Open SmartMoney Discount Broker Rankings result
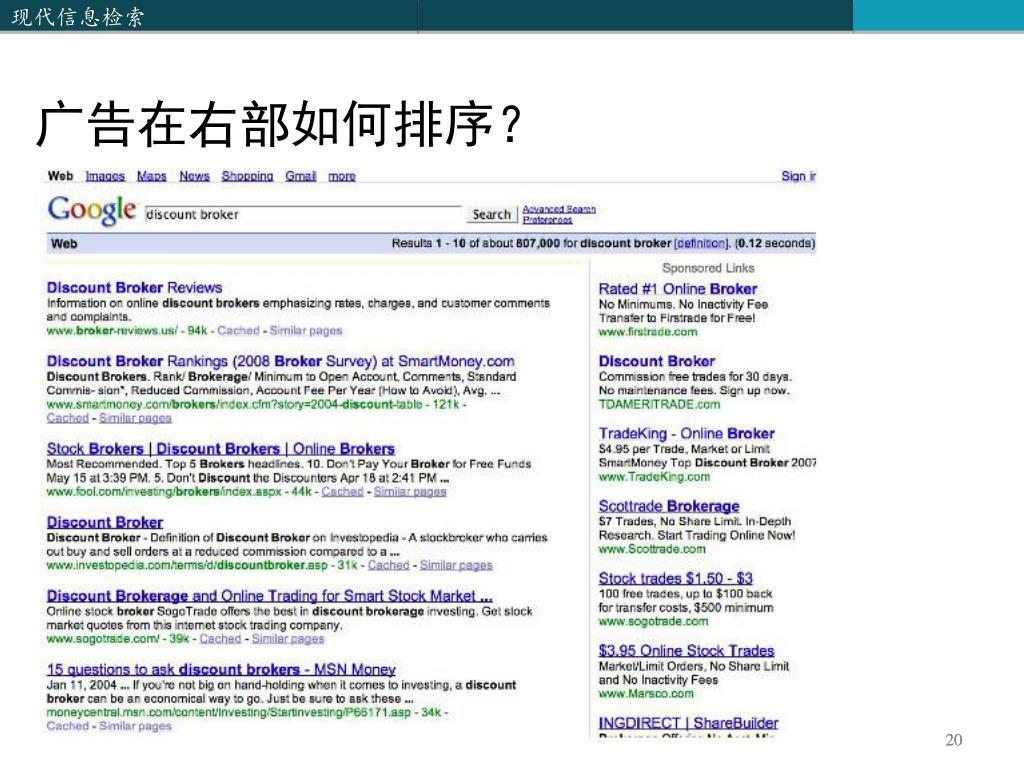 pos(280,361)
